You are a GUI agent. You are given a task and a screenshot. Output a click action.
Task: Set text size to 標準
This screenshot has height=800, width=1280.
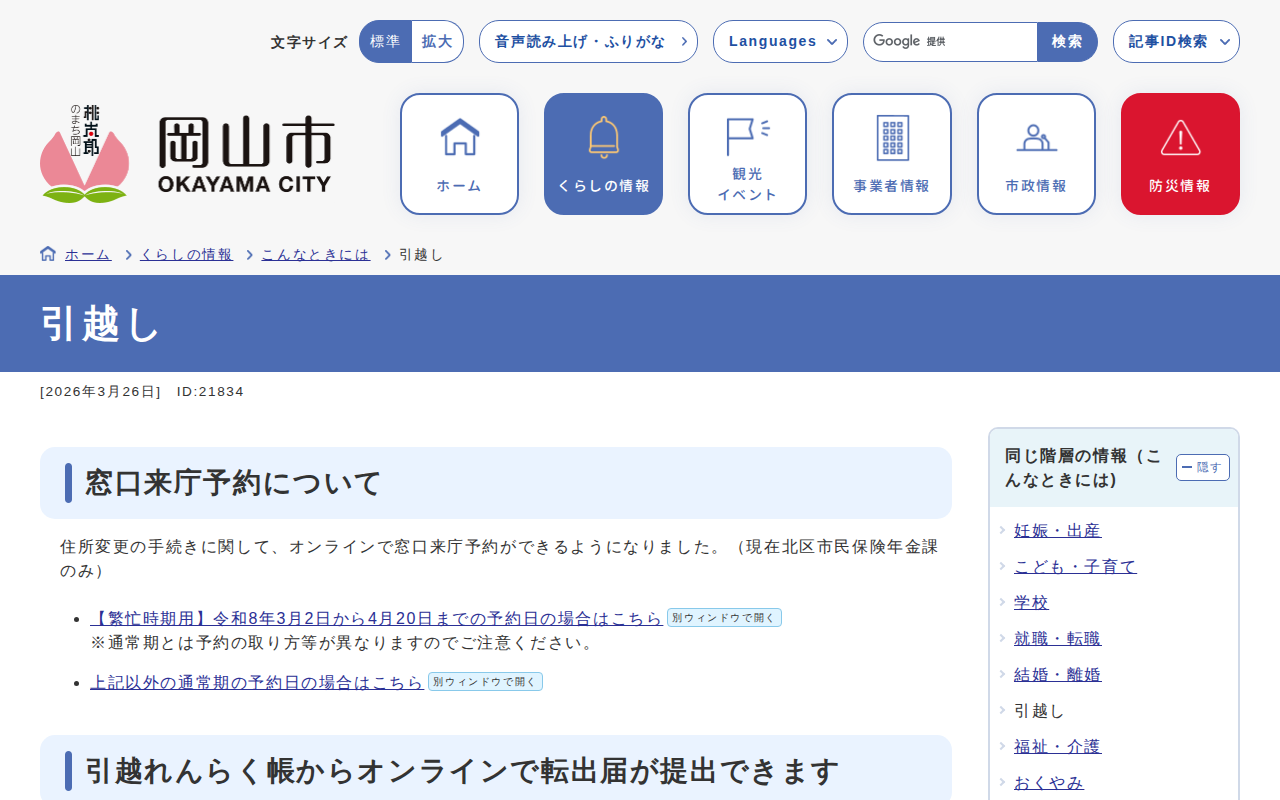tap(385, 42)
